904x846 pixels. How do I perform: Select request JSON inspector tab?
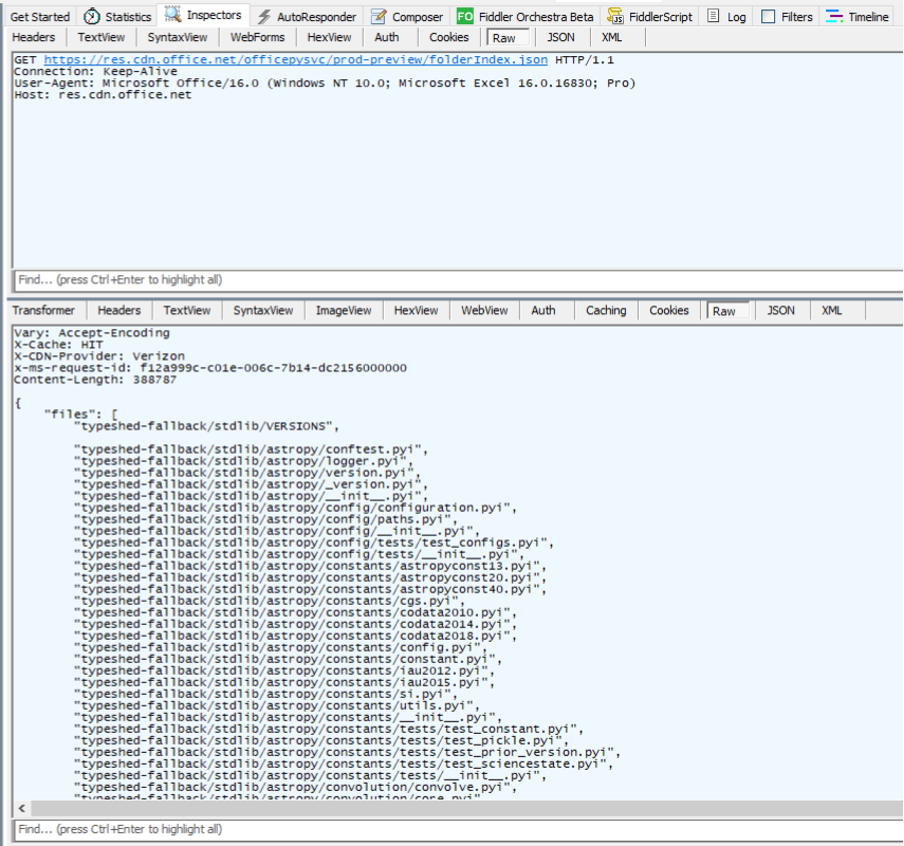click(x=560, y=37)
